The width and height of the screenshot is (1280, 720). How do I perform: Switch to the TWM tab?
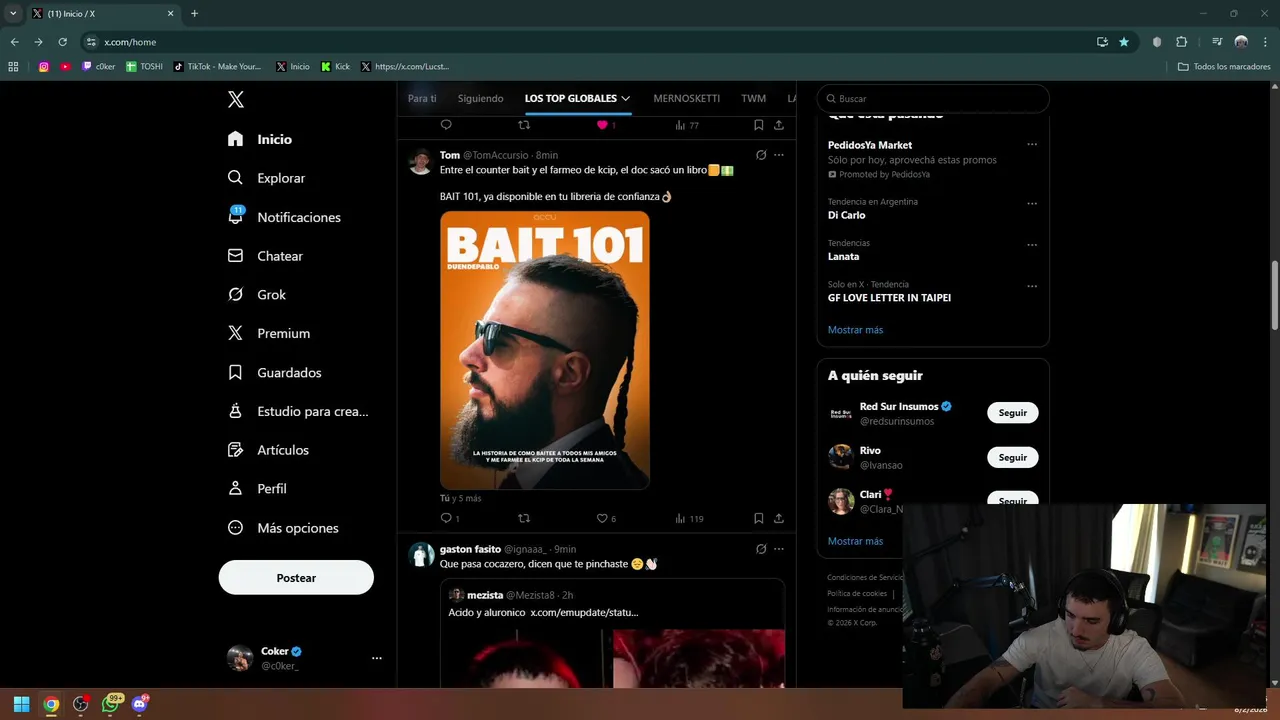[x=753, y=98]
